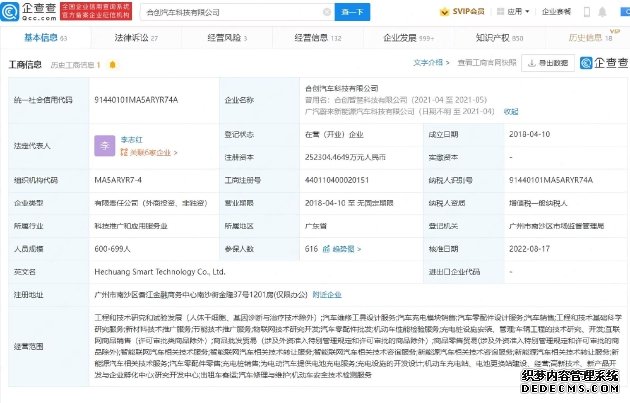Open 历史工商信息 link
Image resolution: width=630 pixels, height=403 pixels.
click(75, 65)
